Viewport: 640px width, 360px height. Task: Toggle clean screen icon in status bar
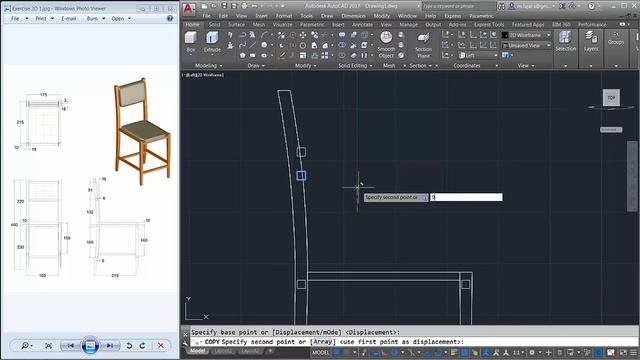[623, 352]
